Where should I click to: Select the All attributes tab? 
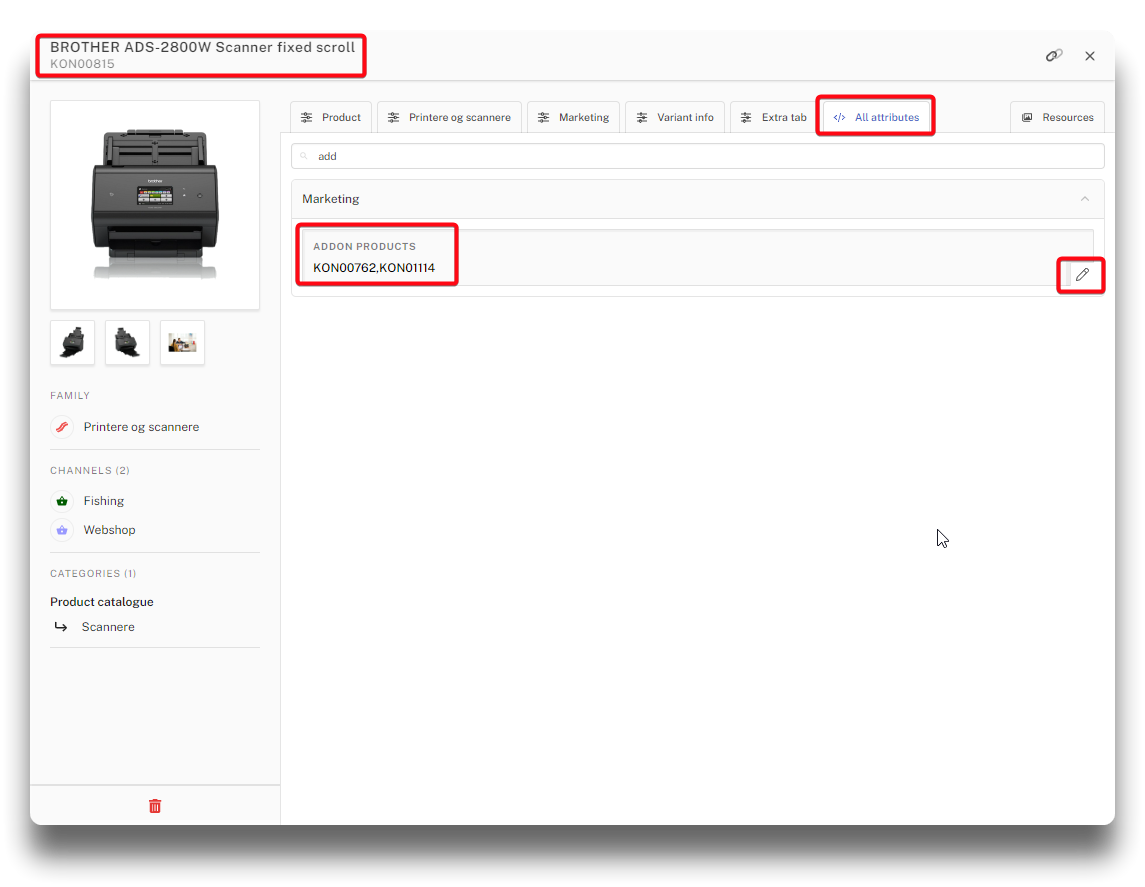coord(876,117)
